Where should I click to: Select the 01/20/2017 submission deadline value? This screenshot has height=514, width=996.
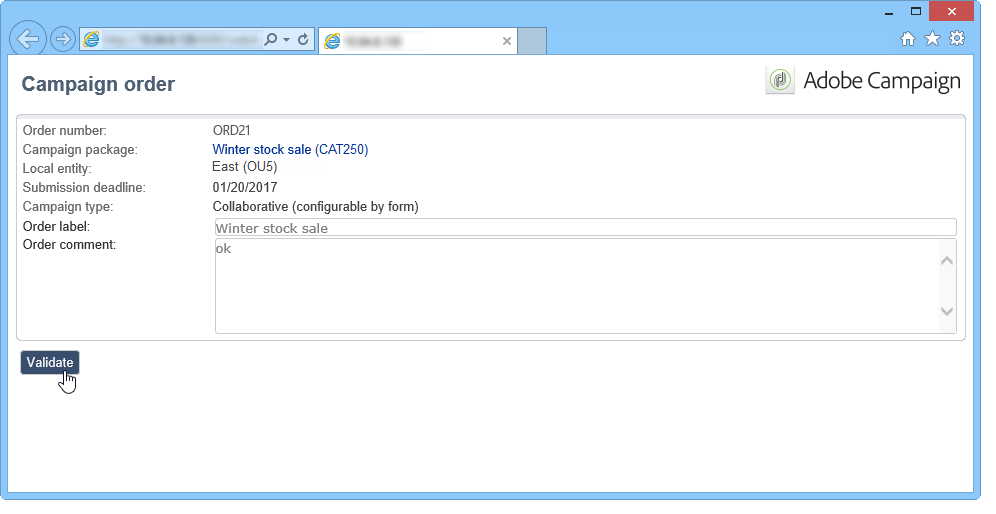[x=245, y=187]
